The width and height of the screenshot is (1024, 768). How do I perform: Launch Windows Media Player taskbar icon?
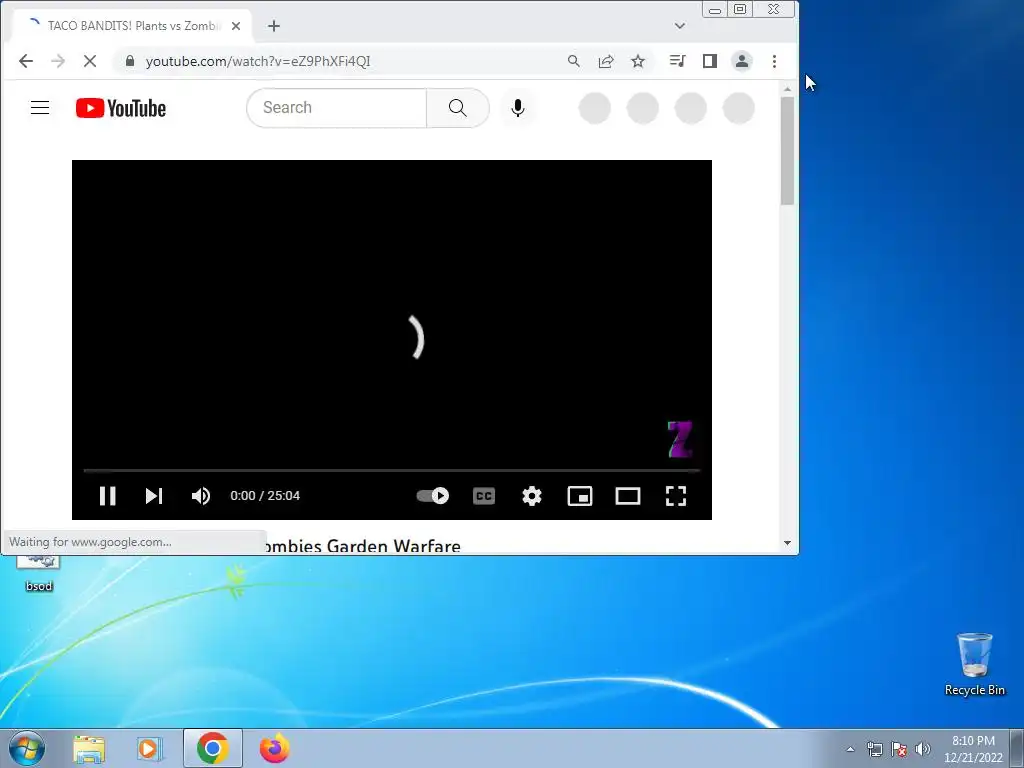point(150,749)
